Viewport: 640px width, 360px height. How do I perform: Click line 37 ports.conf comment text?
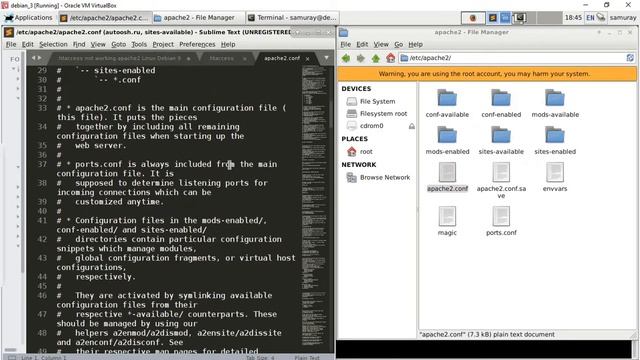click(x=167, y=169)
